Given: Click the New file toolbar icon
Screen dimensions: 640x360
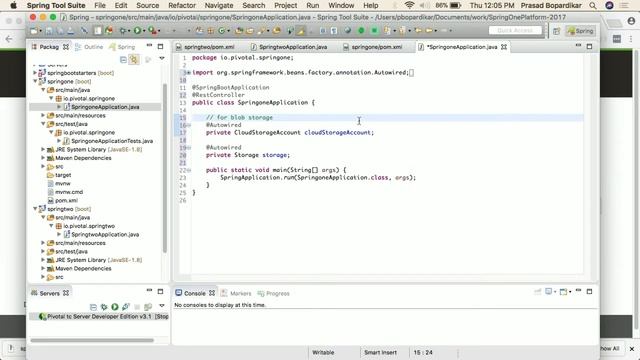Looking at the screenshot, I should click(34, 31).
